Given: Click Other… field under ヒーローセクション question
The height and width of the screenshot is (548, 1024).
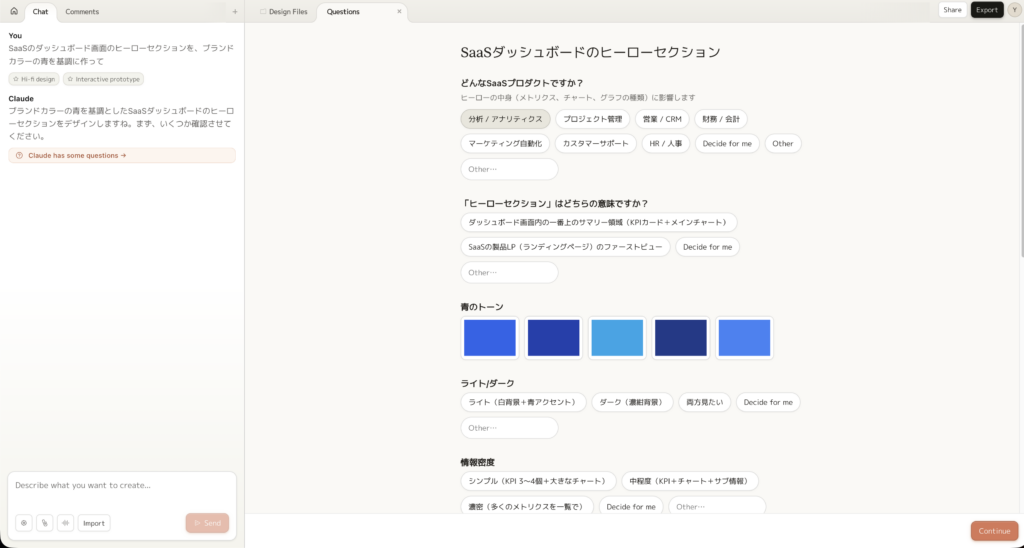Looking at the screenshot, I should coord(509,272).
